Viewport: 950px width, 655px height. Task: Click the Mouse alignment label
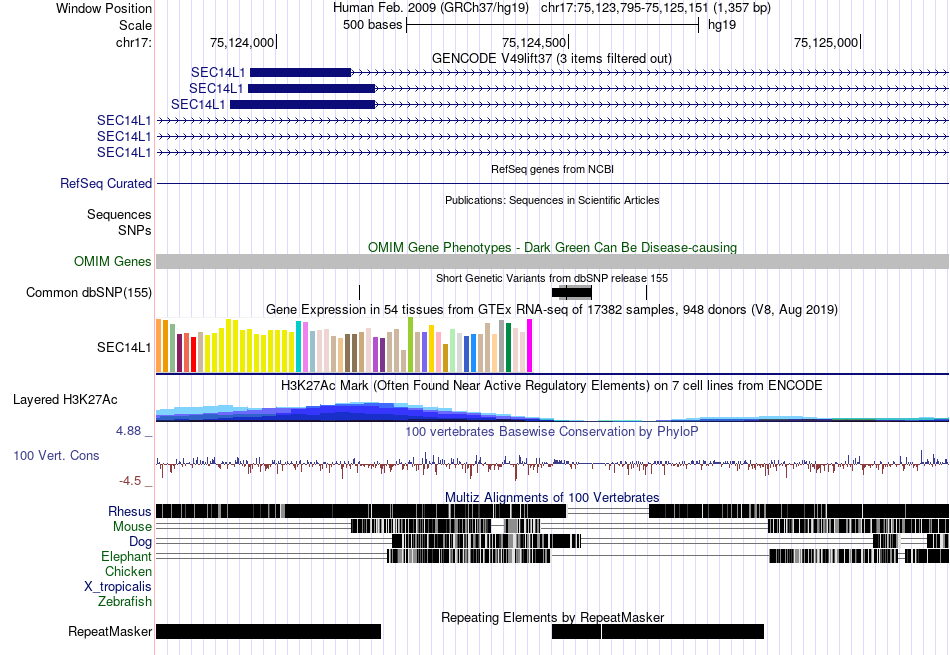132,527
